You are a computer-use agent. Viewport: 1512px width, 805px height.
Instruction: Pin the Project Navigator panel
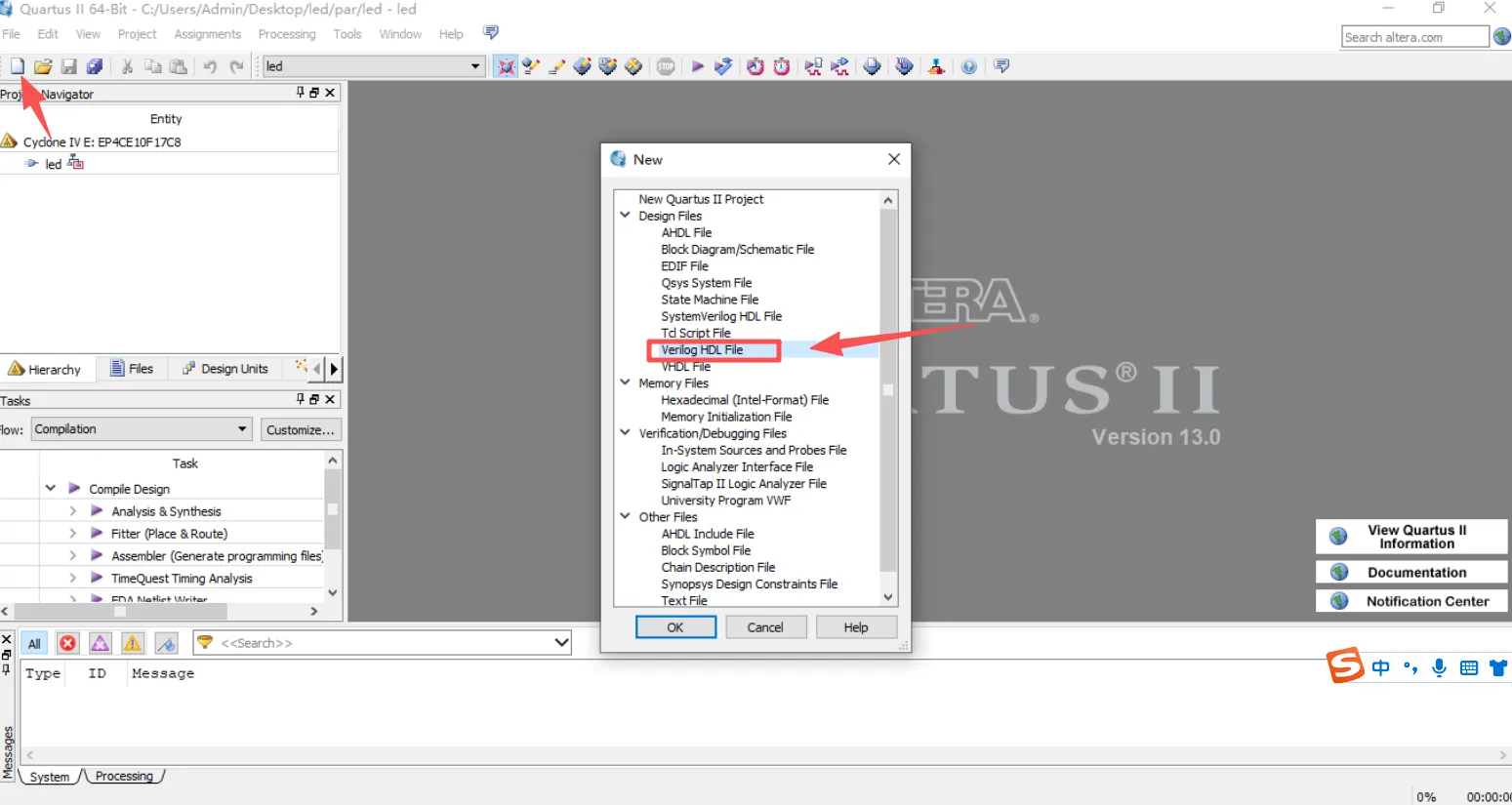pos(301,93)
